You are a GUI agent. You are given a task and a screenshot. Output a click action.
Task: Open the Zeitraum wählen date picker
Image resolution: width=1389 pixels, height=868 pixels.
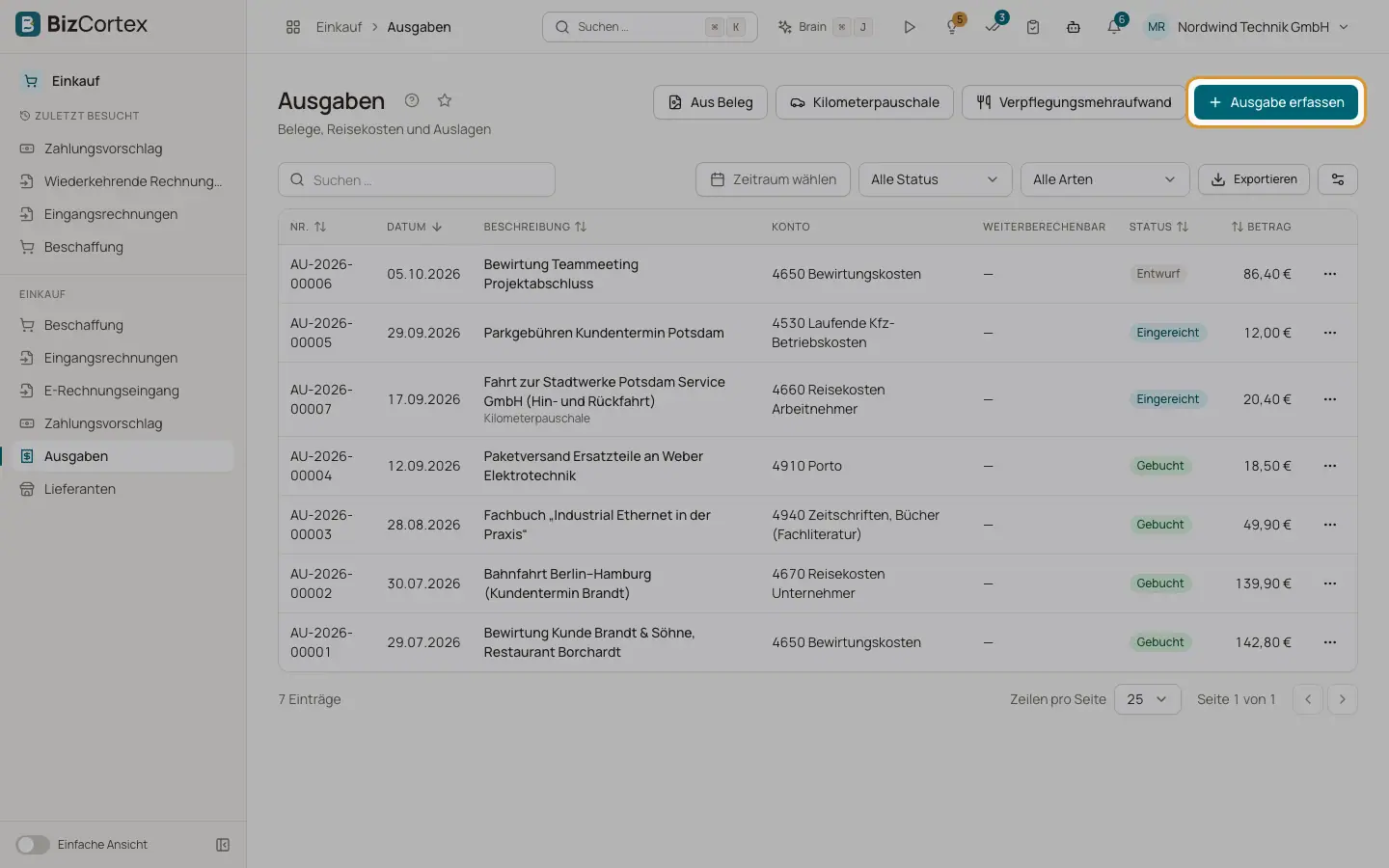[x=773, y=179]
